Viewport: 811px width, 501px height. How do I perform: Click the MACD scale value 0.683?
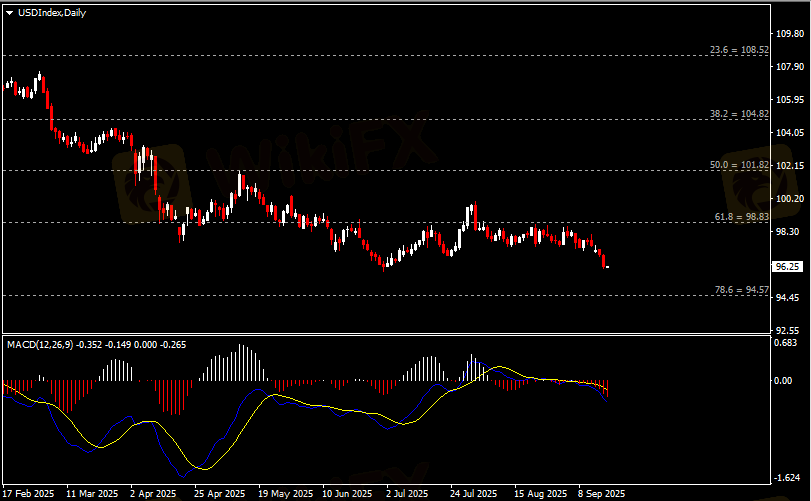tap(785, 343)
